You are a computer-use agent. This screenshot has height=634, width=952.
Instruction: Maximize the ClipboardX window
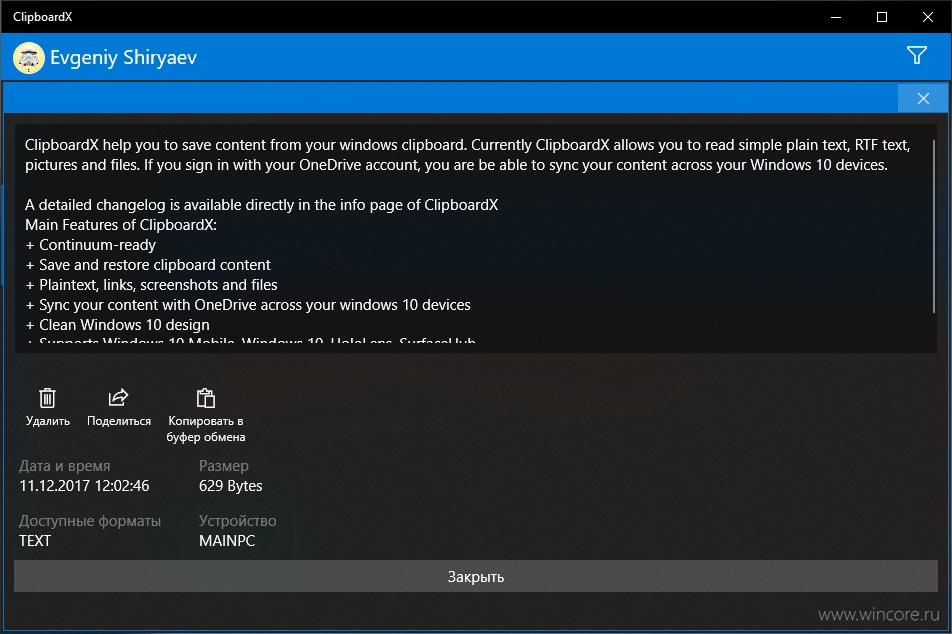pos(882,17)
